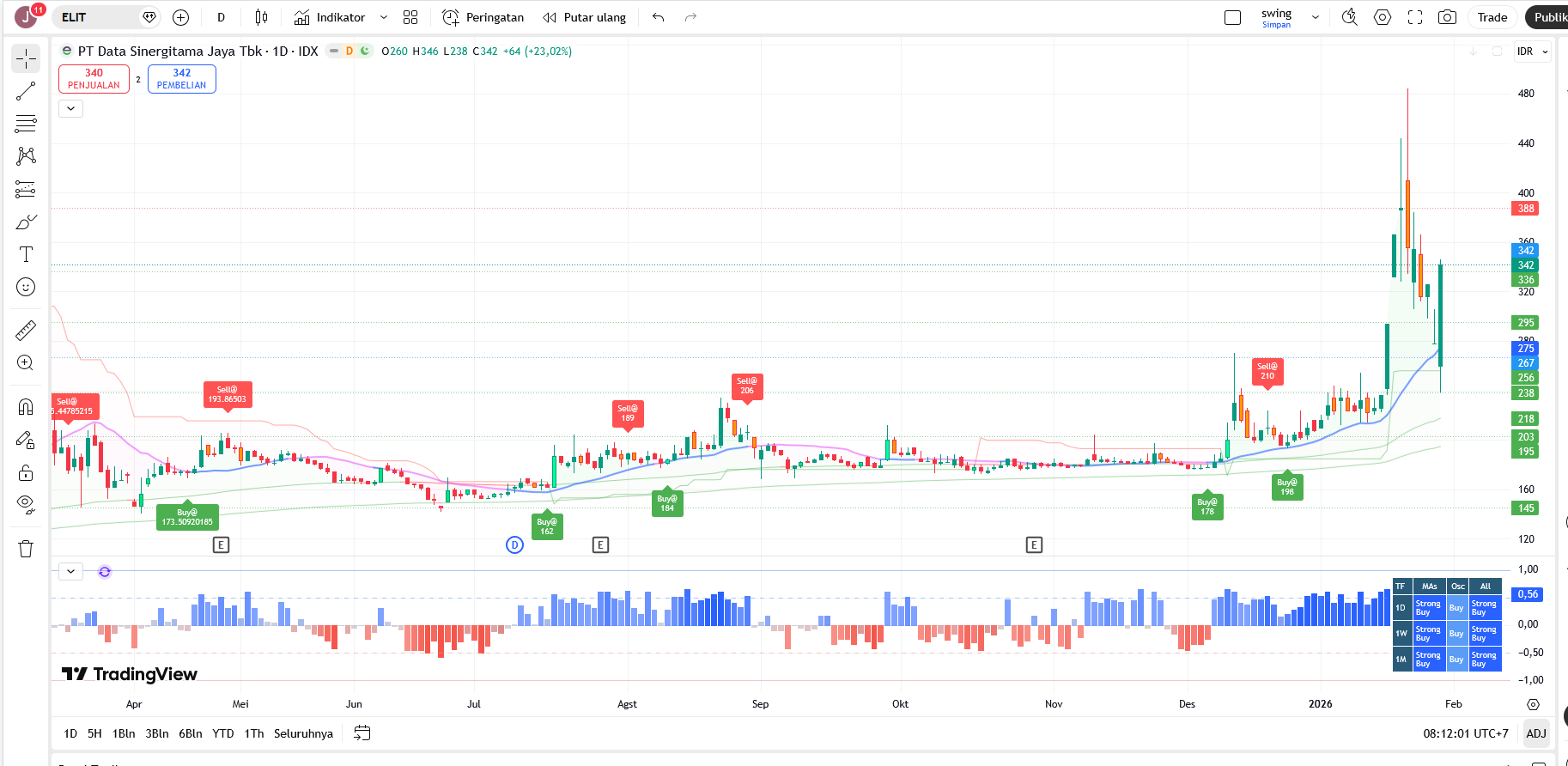Click the purple indicator pane refresh icon
Image resolution: width=1568 pixels, height=766 pixels.
(x=105, y=572)
